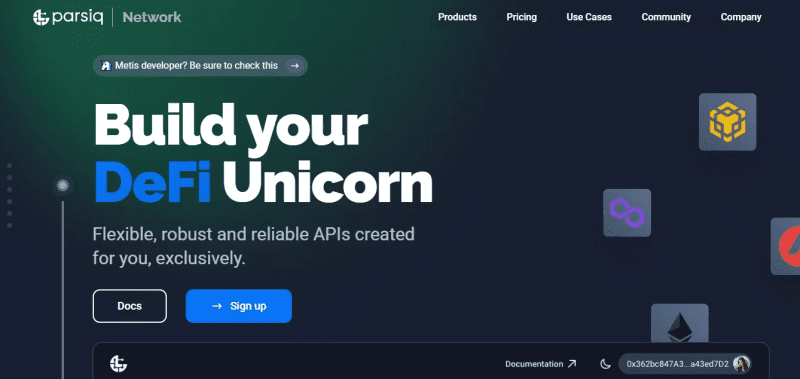Open the Pricing page
Viewport: 800px width, 379px height.
tap(521, 17)
